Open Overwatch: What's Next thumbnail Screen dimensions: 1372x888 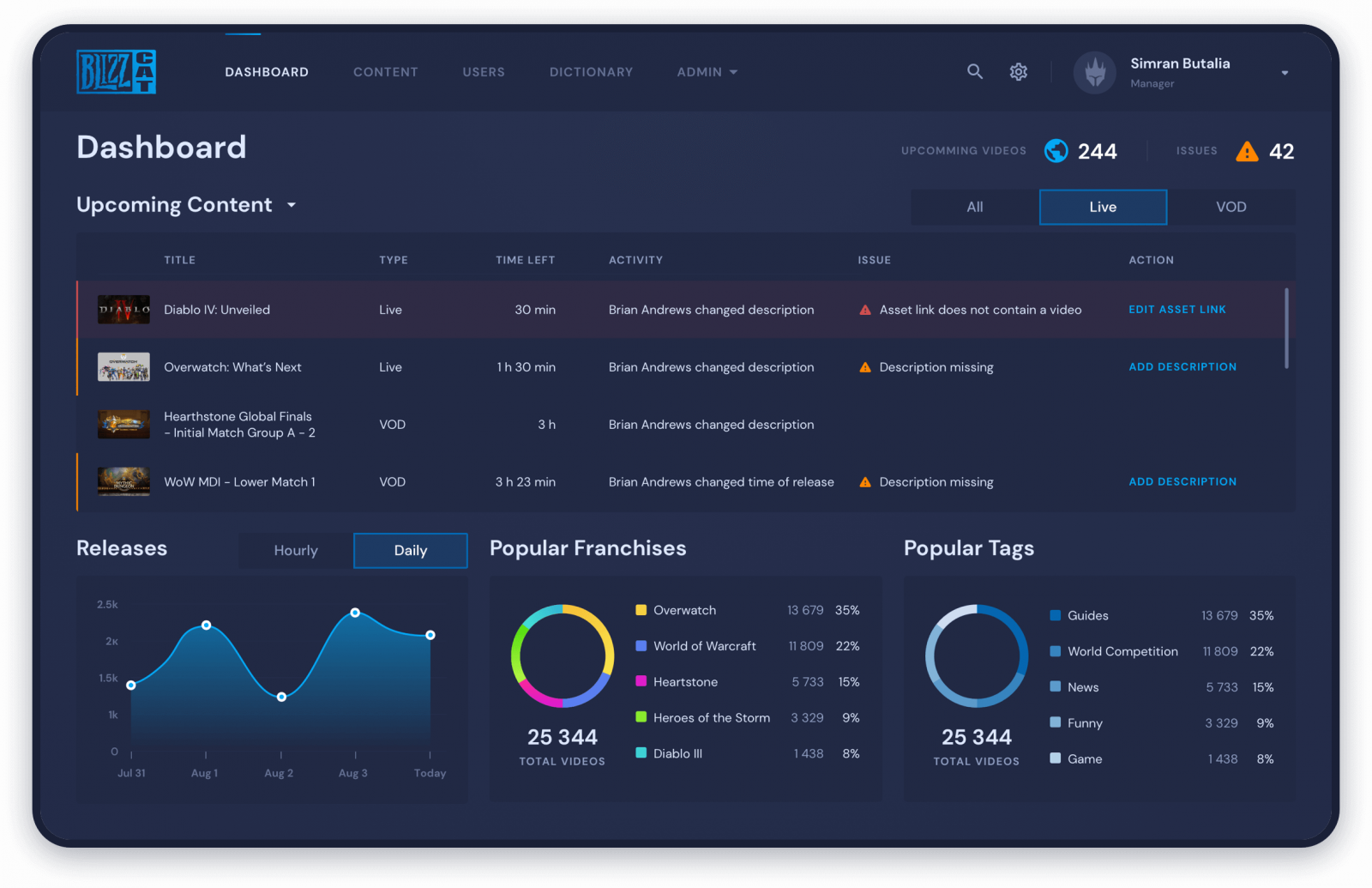pyautogui.click(x=123, y=367)
